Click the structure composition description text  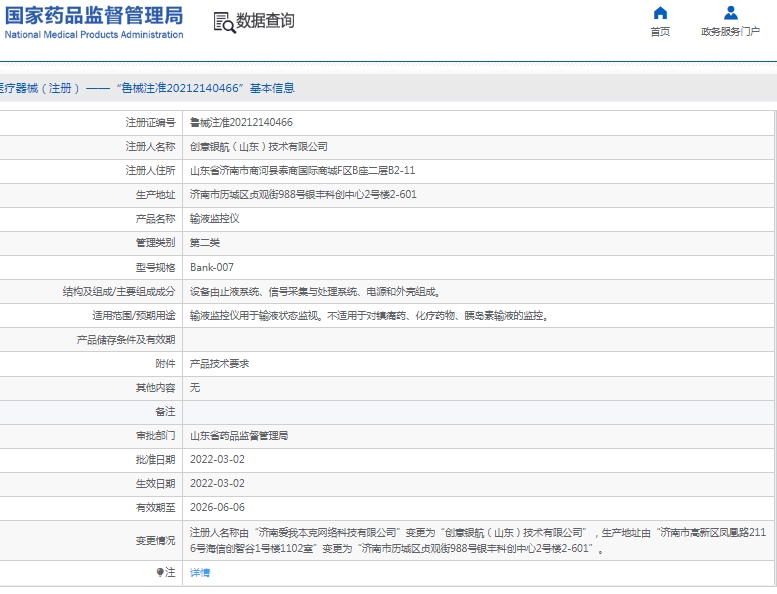point(315,292)
